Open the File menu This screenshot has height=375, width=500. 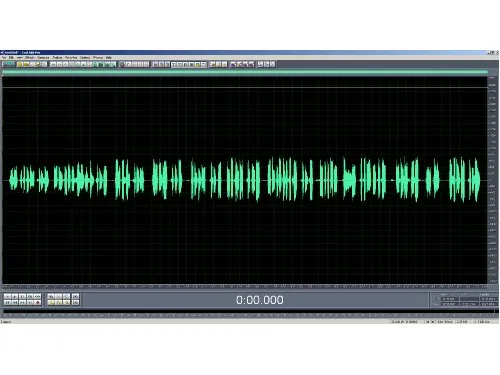(x=4, y=57)
